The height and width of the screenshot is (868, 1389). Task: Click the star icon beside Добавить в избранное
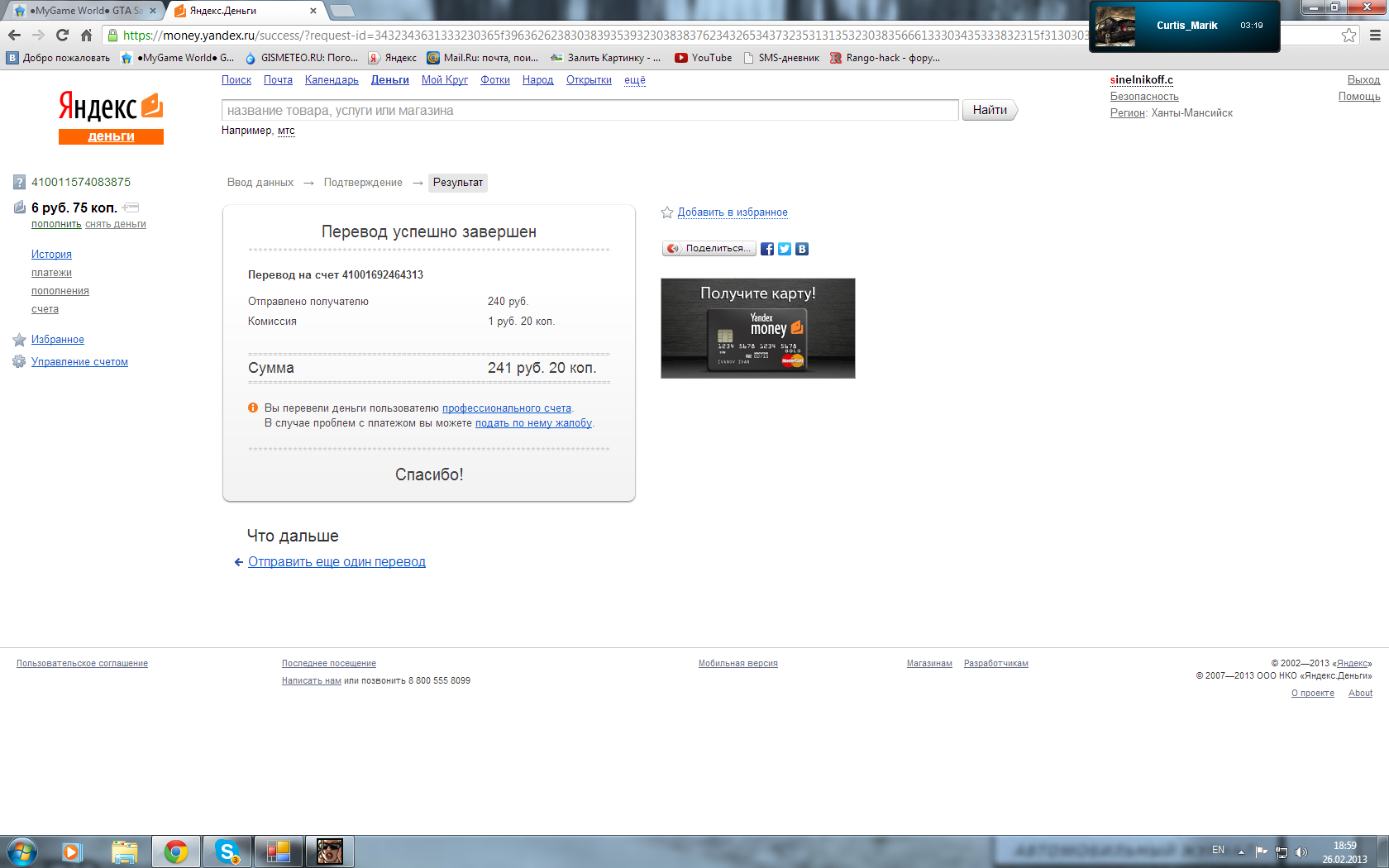[x=667, y=212]
